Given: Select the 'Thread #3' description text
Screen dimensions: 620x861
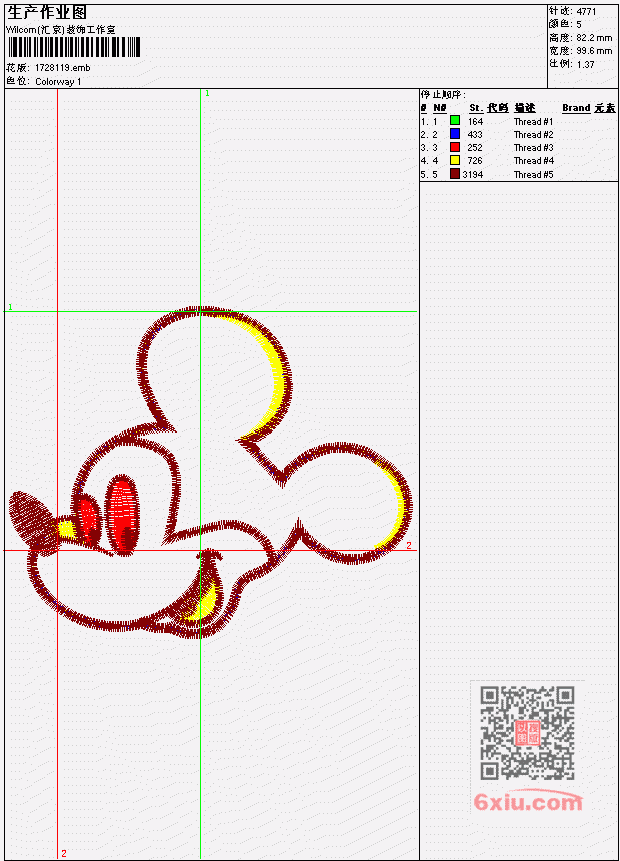Looking at the screenshot, I should (533, 148).
